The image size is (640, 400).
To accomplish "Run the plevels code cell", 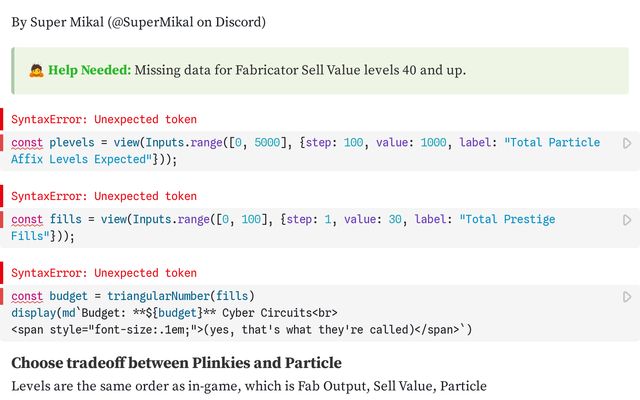I will [x=627, y=143].
